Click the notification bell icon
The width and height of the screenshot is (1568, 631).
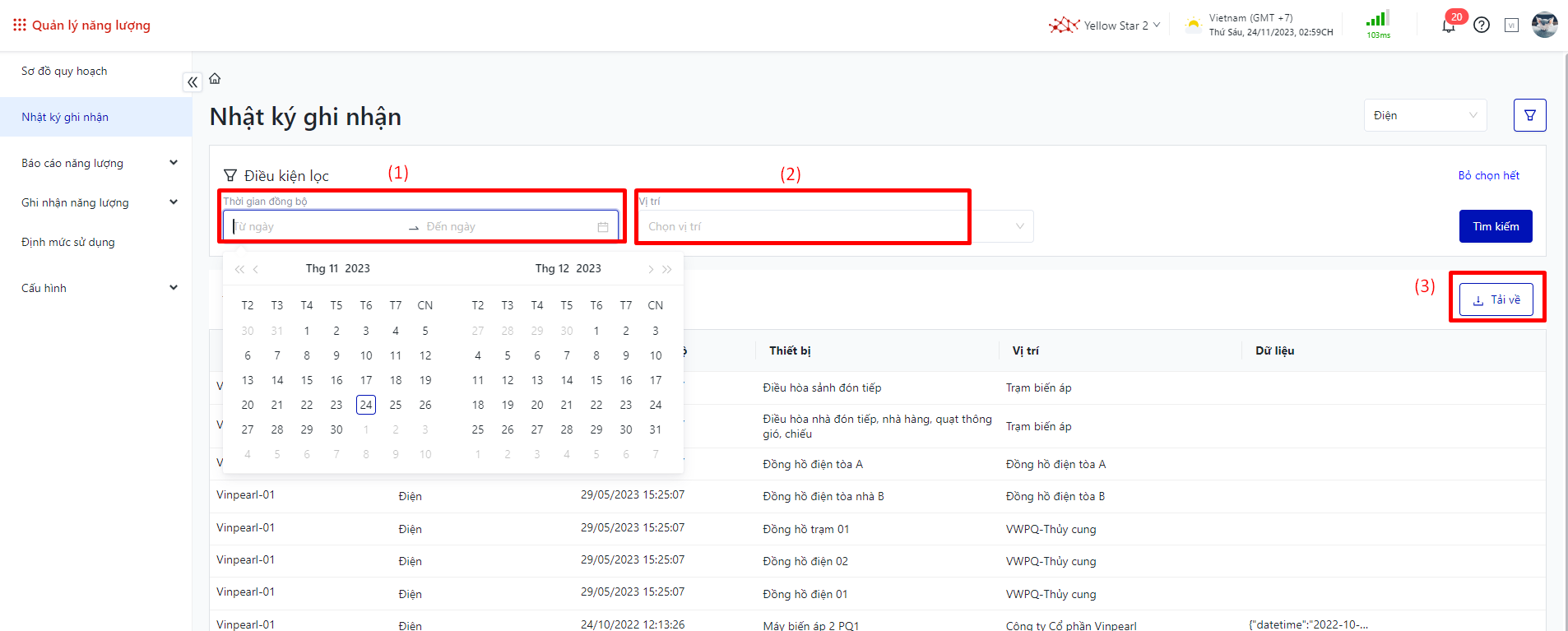pos(1448,26)
